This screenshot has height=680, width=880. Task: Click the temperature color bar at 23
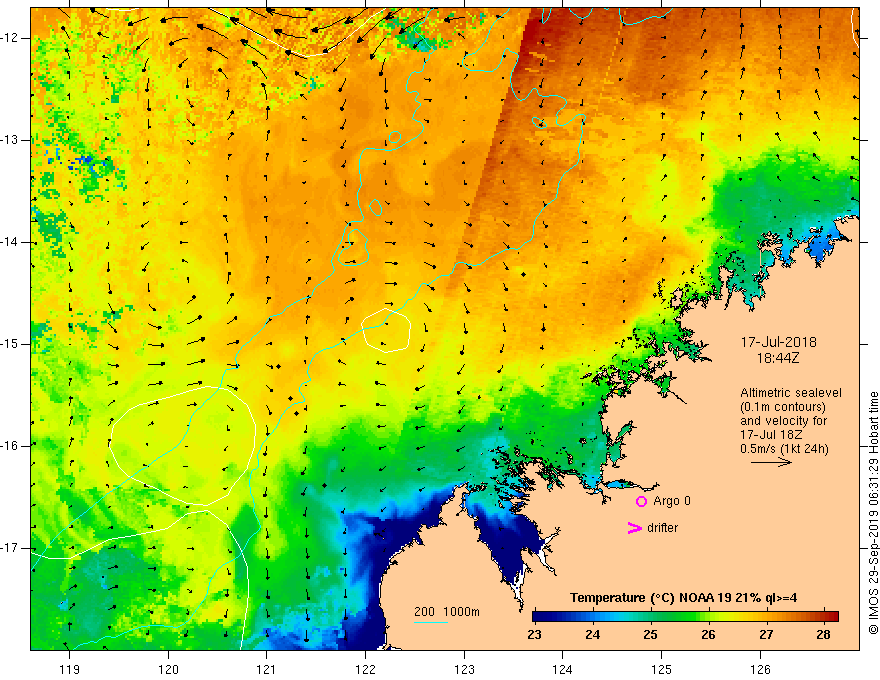tap(535, 616)
